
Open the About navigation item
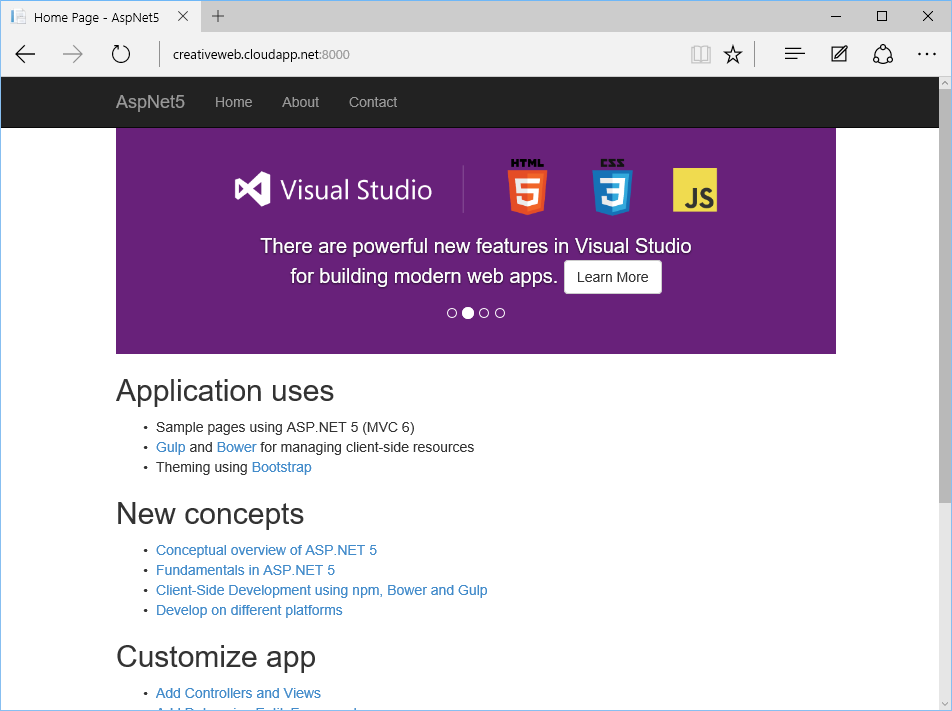click(300, 102)
